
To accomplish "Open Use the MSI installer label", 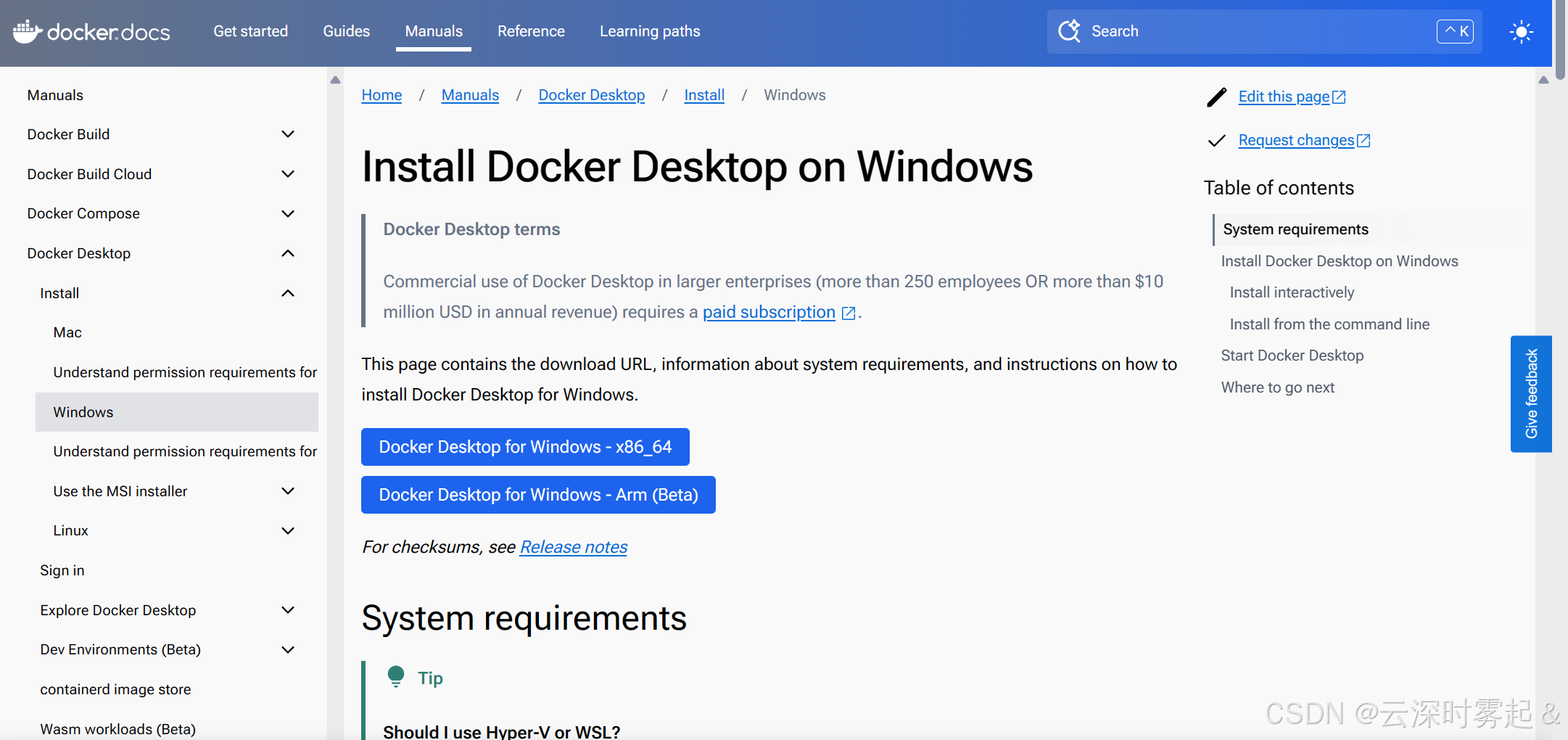I will 120,491.
